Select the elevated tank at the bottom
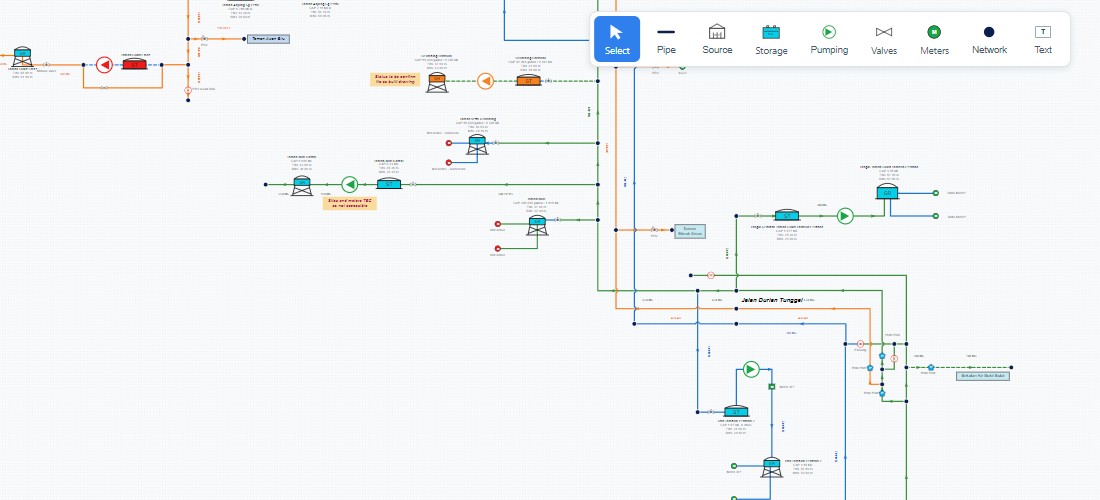 [x=772, y=467]
